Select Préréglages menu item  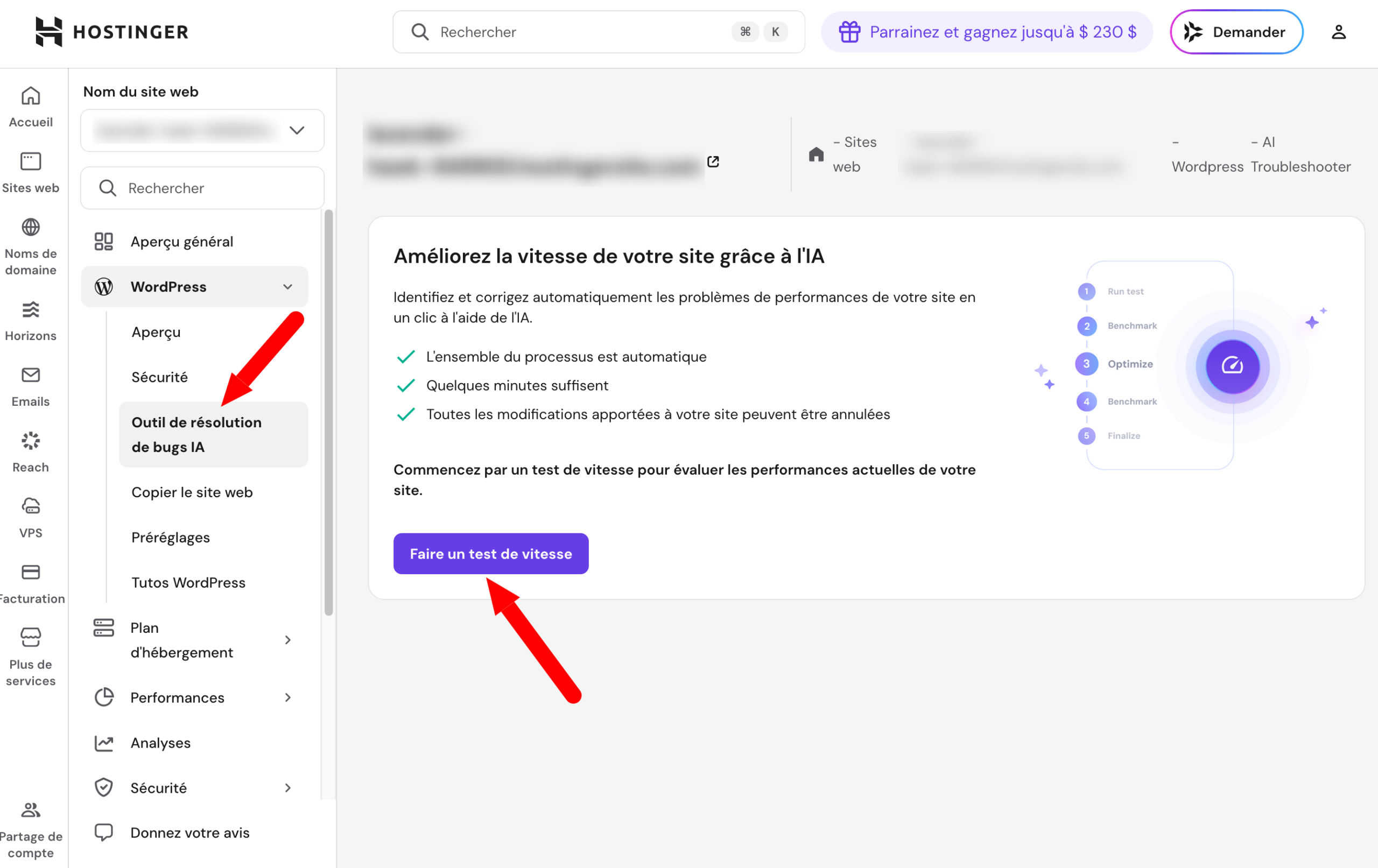pos(171,537)
